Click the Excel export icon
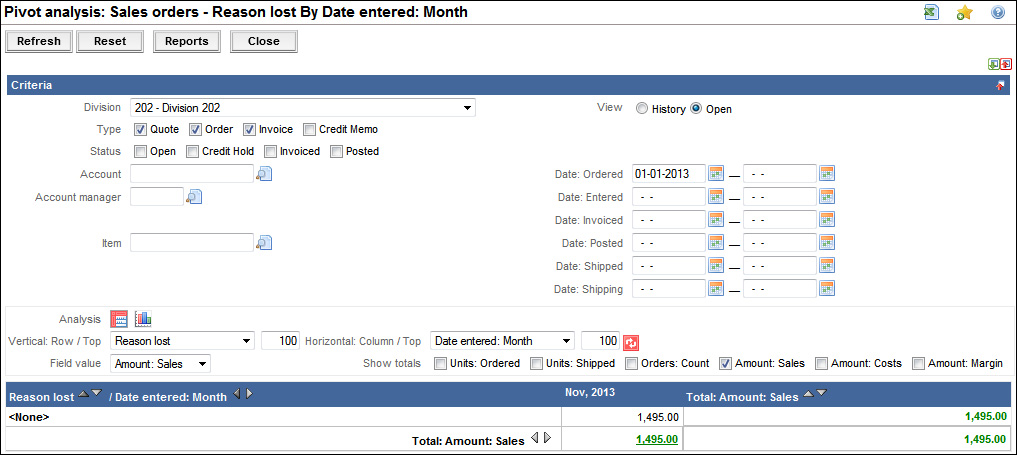 [x=931, y=13]
